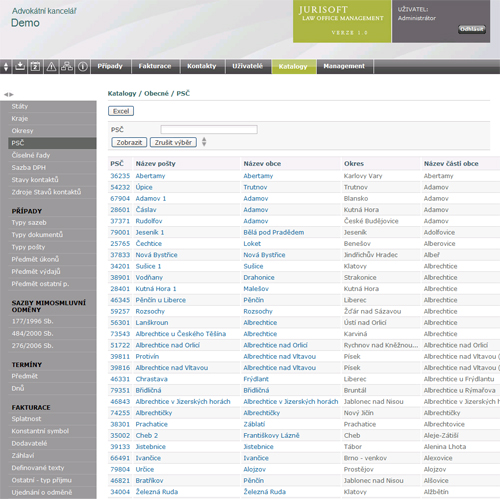
Task: Open Předmět úkonů sidebar item
Action: 52,259
